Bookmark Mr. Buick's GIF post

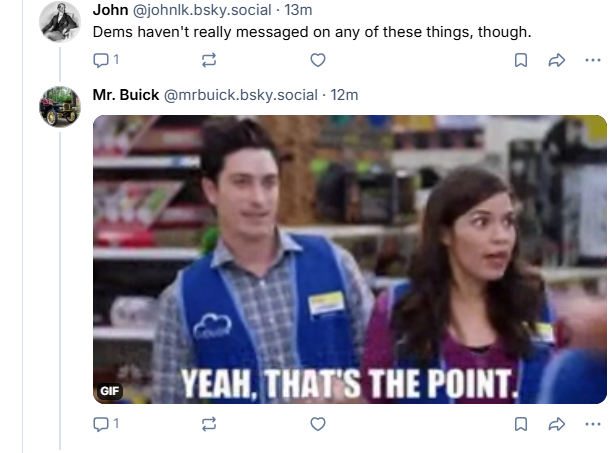(x=520, y=424)
